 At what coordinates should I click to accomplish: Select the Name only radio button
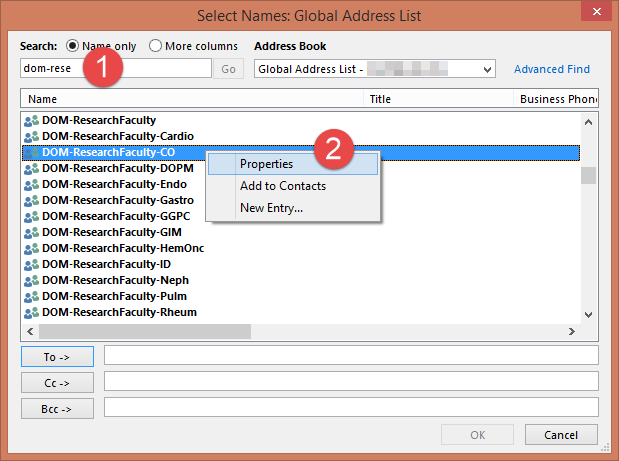73,46
